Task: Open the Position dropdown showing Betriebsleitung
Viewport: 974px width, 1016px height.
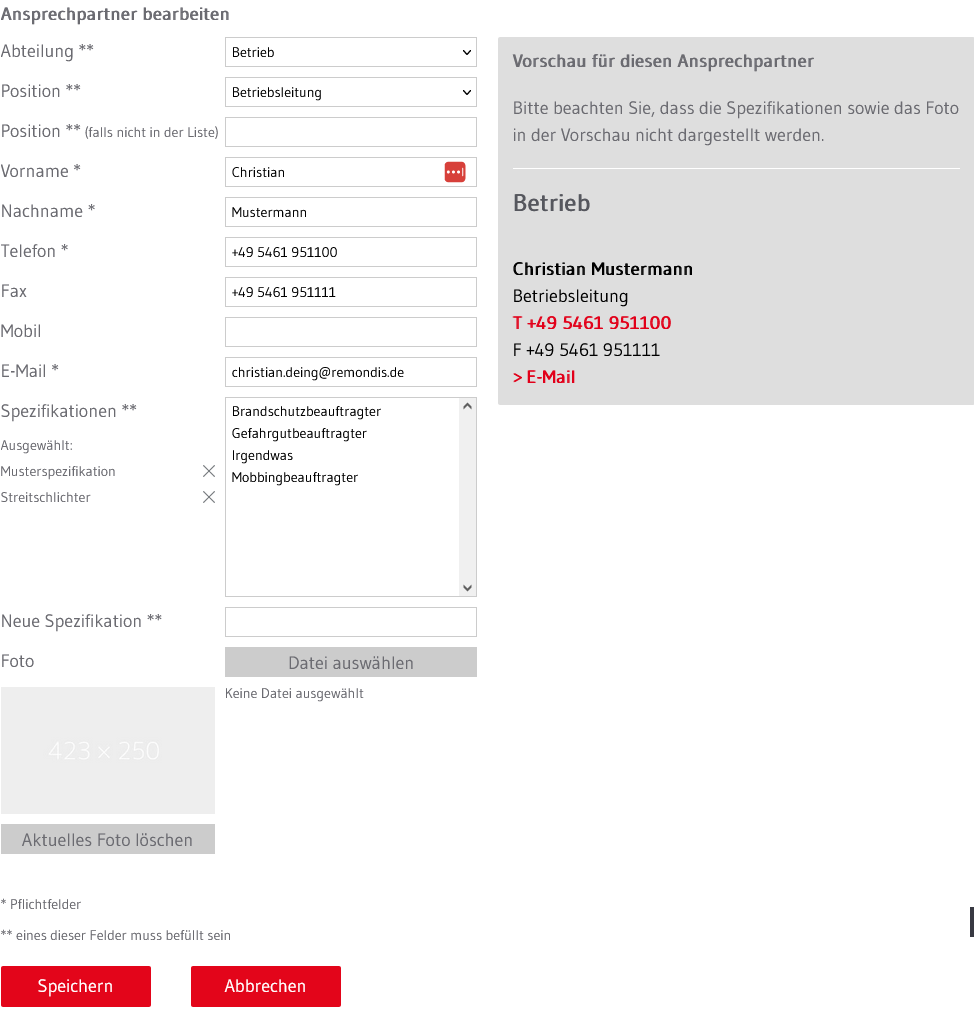Action: tap(351, 93)
